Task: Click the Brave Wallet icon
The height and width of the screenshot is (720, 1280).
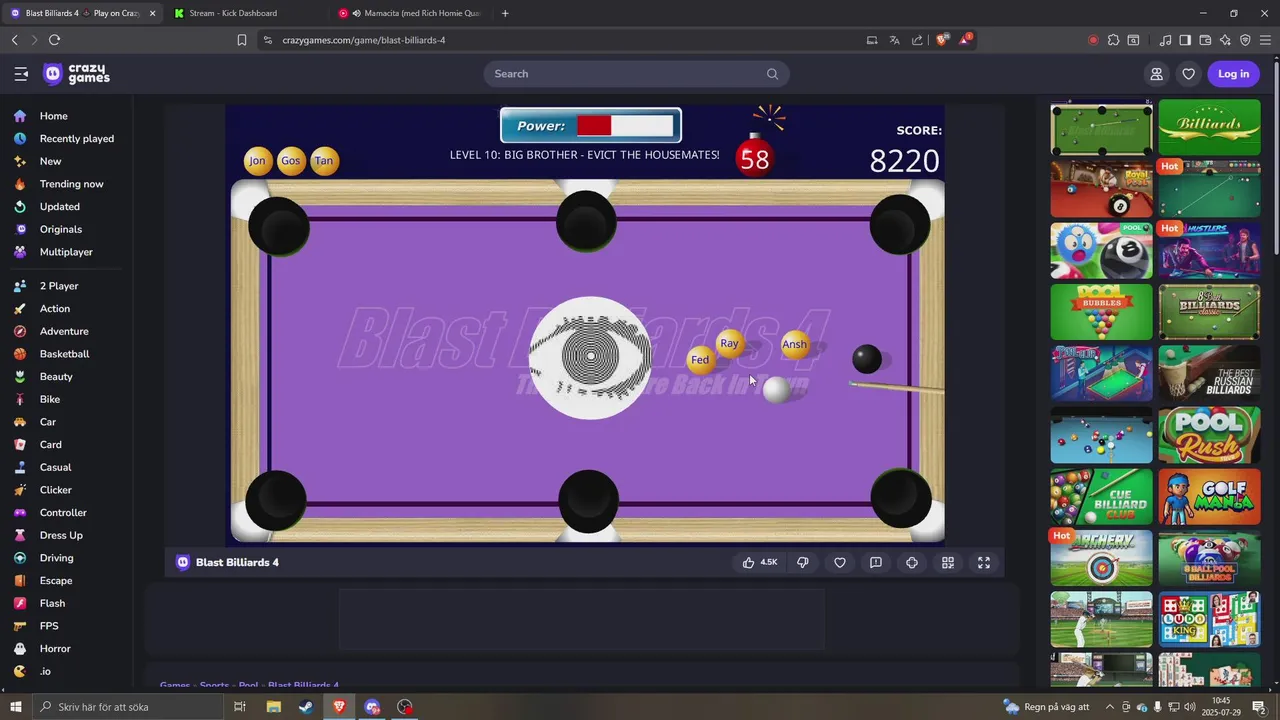Action: point(1205,40)
